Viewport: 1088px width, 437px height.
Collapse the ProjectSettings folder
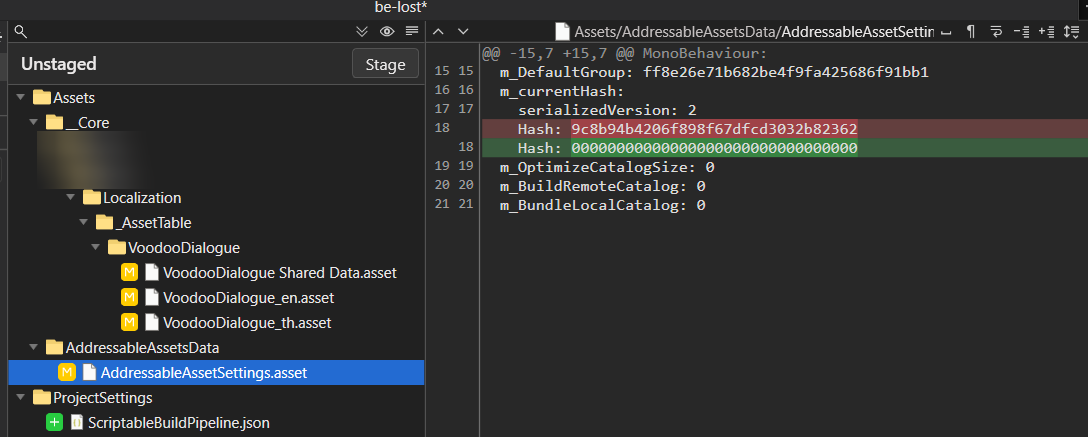click(x=21, y=398)
